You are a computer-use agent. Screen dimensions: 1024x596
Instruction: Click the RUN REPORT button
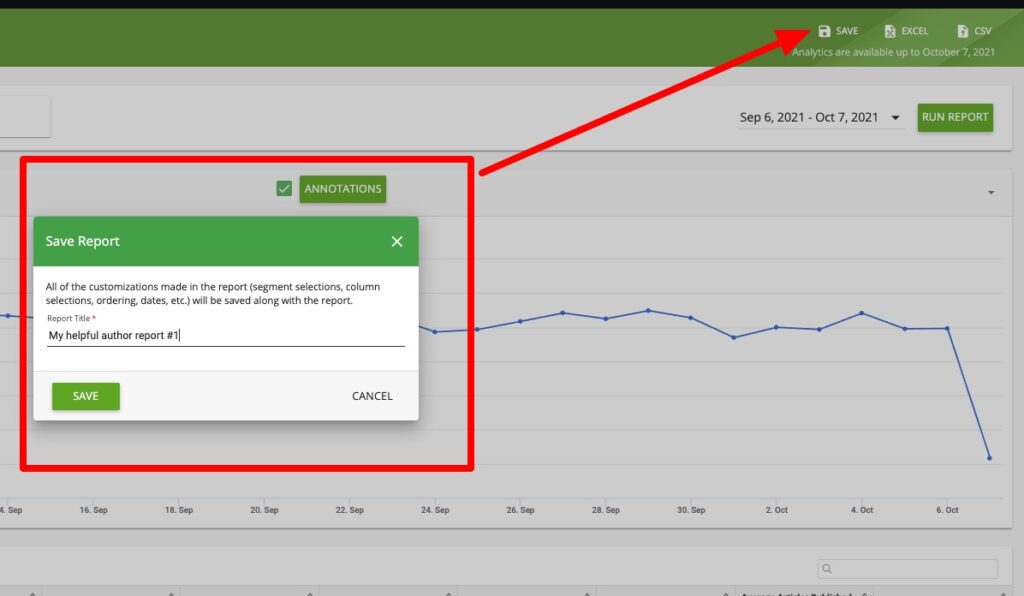[x=955, y=118]
